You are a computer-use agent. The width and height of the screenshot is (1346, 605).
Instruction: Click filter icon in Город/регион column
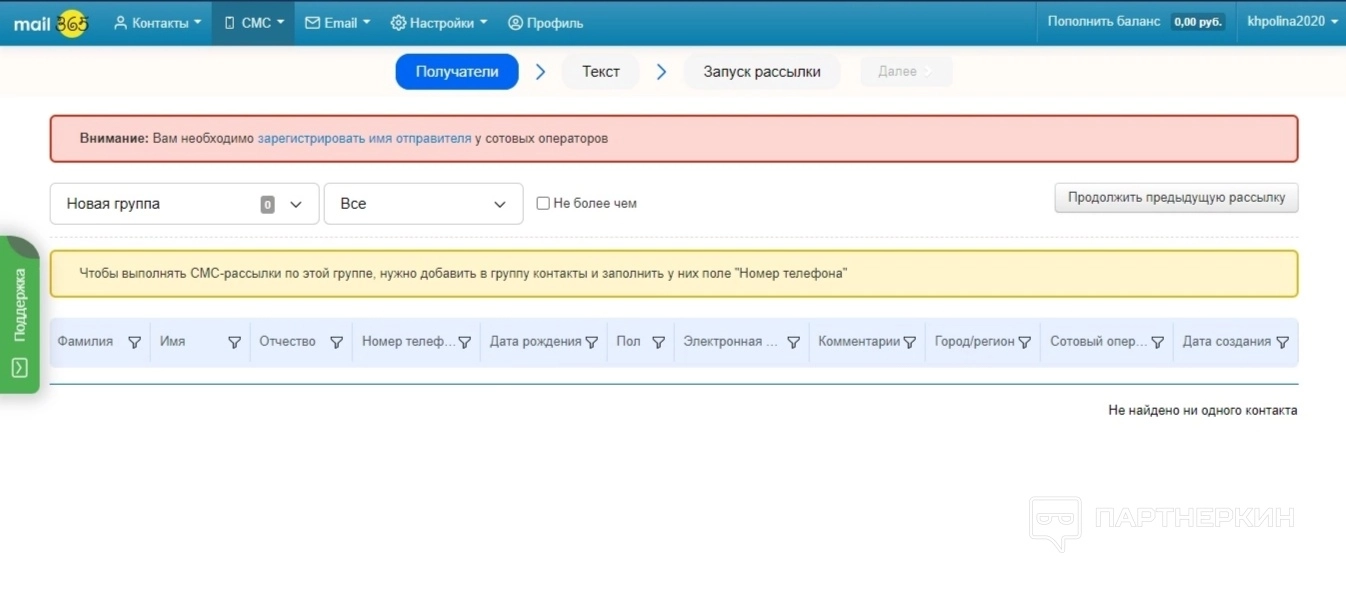pos(1024,342)
